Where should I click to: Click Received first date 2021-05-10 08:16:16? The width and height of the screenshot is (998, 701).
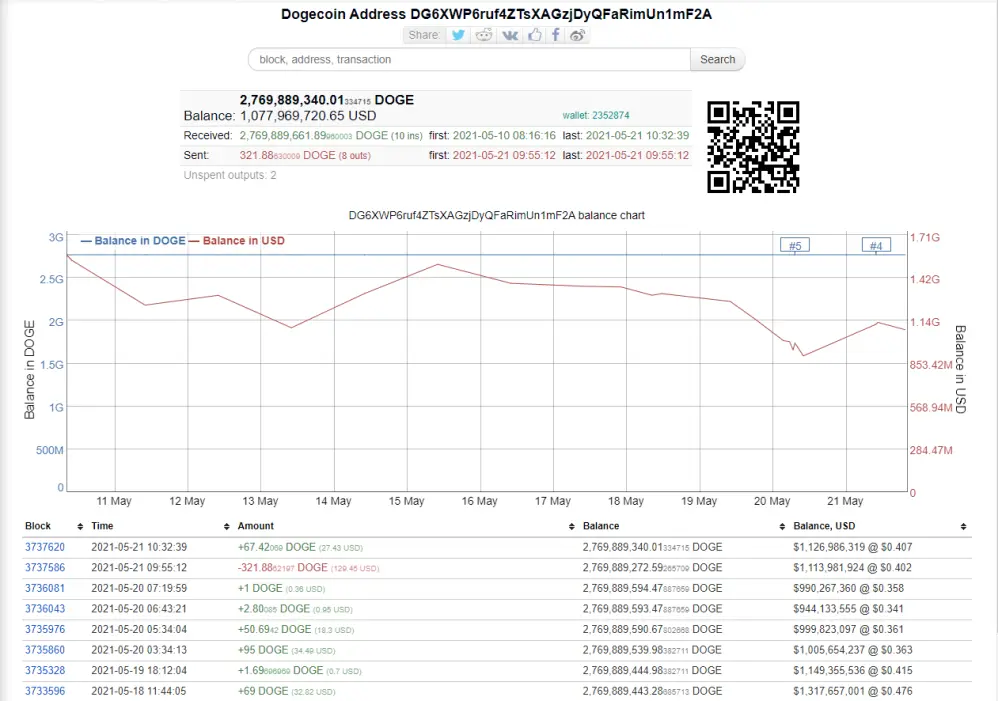[504, 136]
